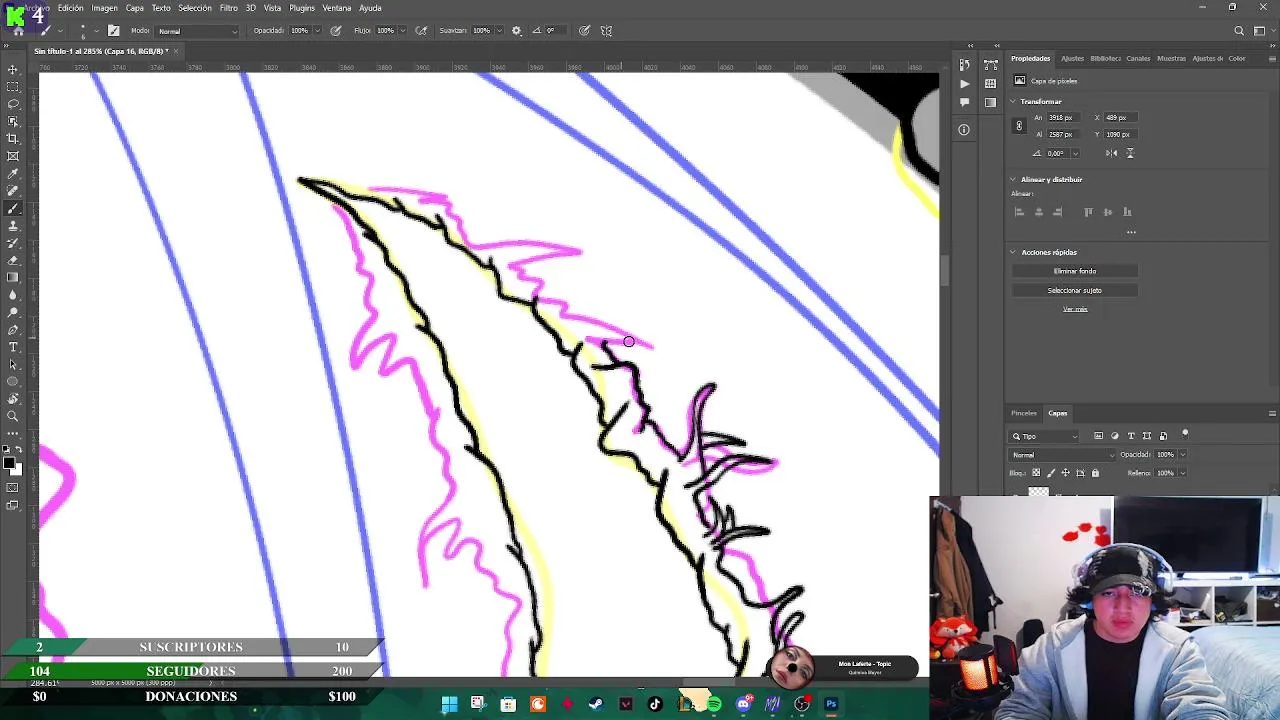
Task: Toggle layer filtering switch in Capas
Action: tap(1185, 434)
